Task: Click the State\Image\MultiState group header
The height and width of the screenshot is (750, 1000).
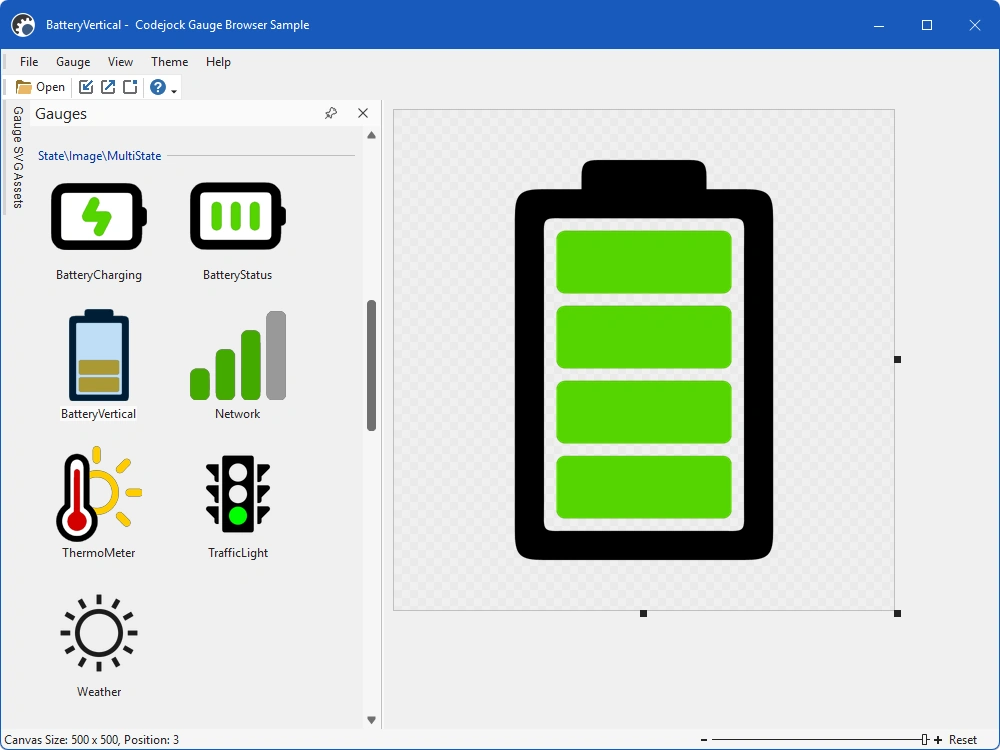Action: pos(99,156)
